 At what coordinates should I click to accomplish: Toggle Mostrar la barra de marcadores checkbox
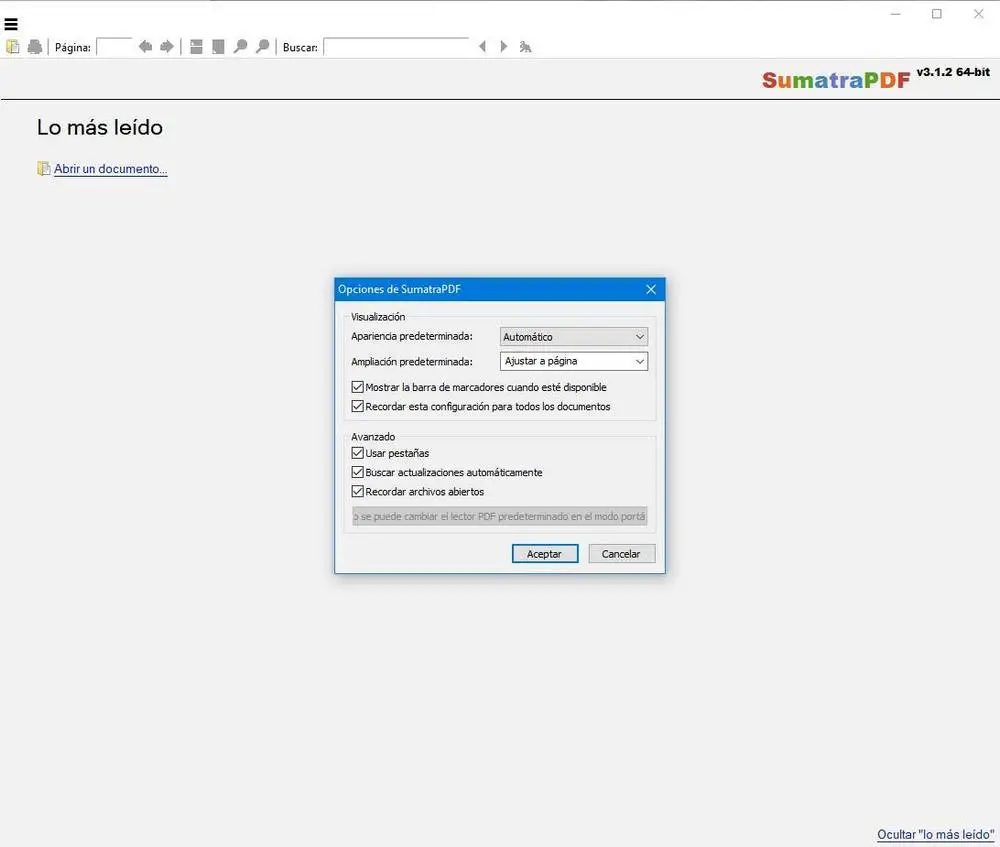pyautogui.click(x=358, y=387)
